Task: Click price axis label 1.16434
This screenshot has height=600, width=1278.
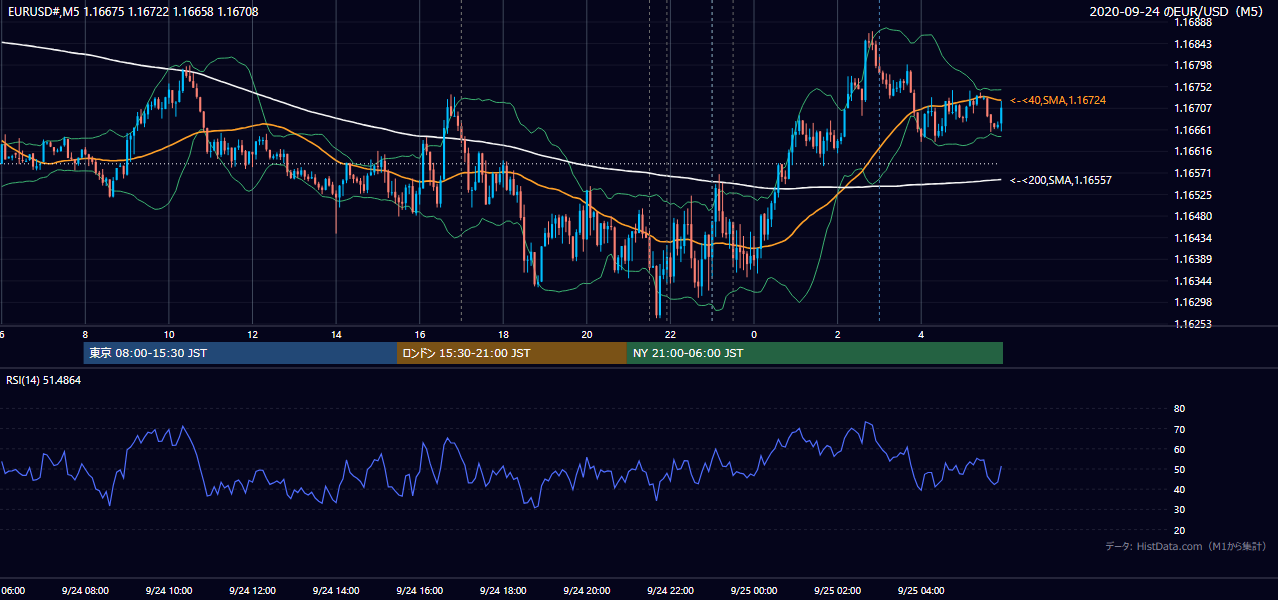Action: tap(1193, 238)
